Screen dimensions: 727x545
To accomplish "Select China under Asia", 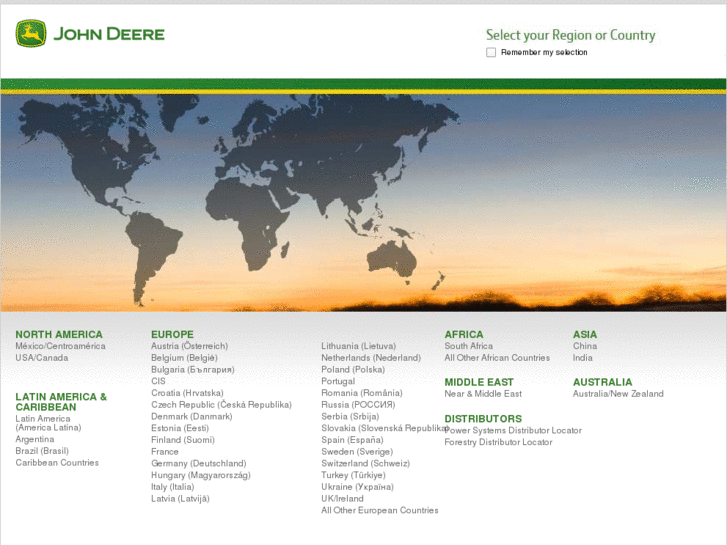I will coord(585,346).
